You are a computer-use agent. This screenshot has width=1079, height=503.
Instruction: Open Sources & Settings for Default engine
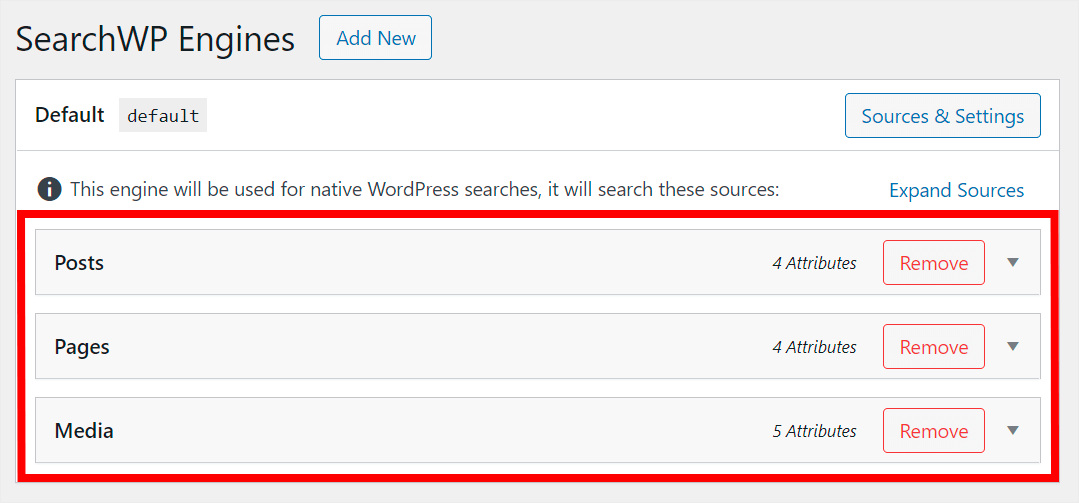(x=943, y=116)
